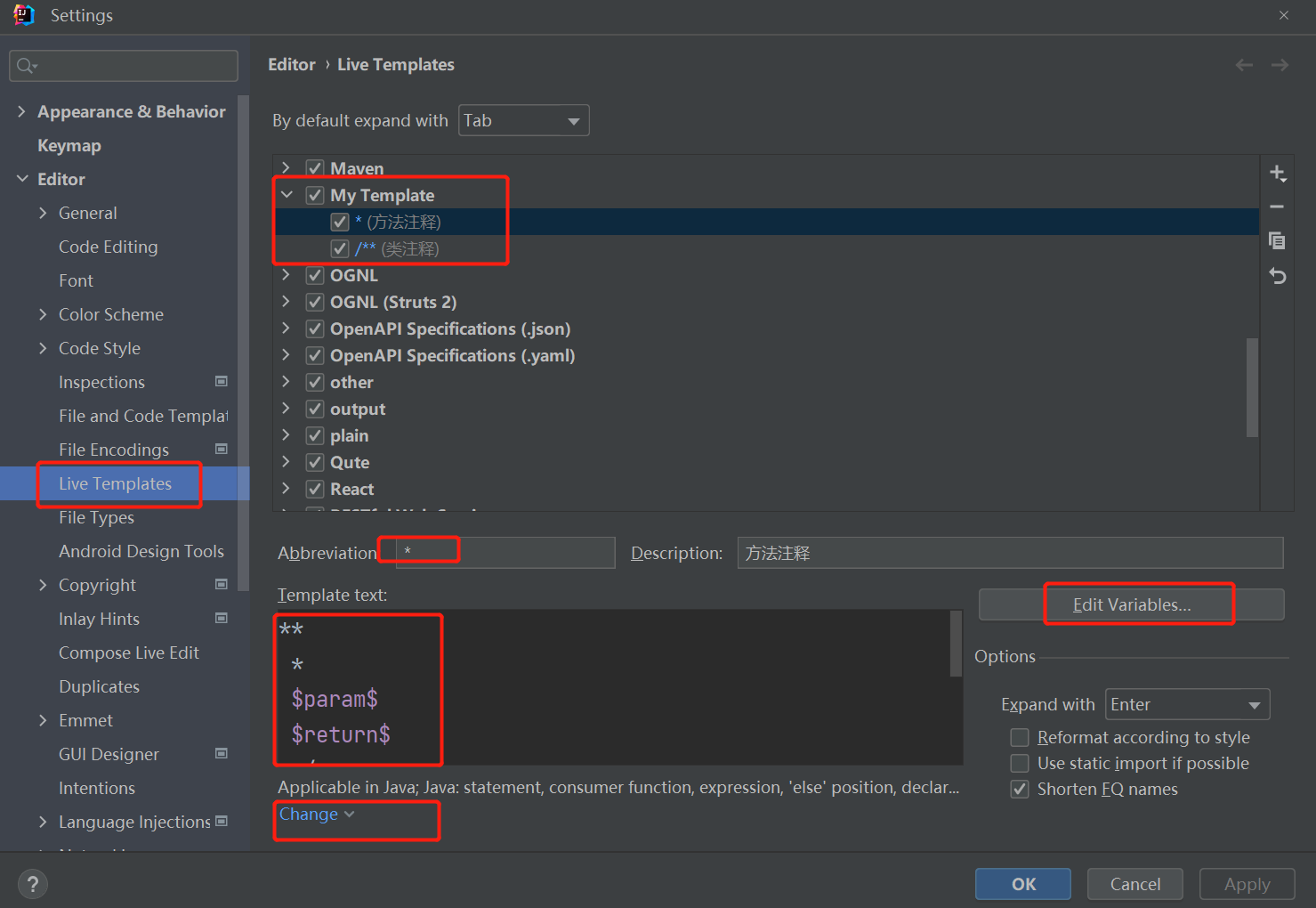Click the Editor breadcrumb link

292,64
